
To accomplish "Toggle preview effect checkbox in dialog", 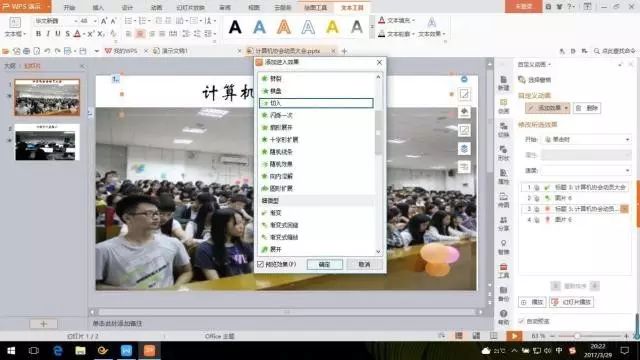I will [x=260, y=264].
